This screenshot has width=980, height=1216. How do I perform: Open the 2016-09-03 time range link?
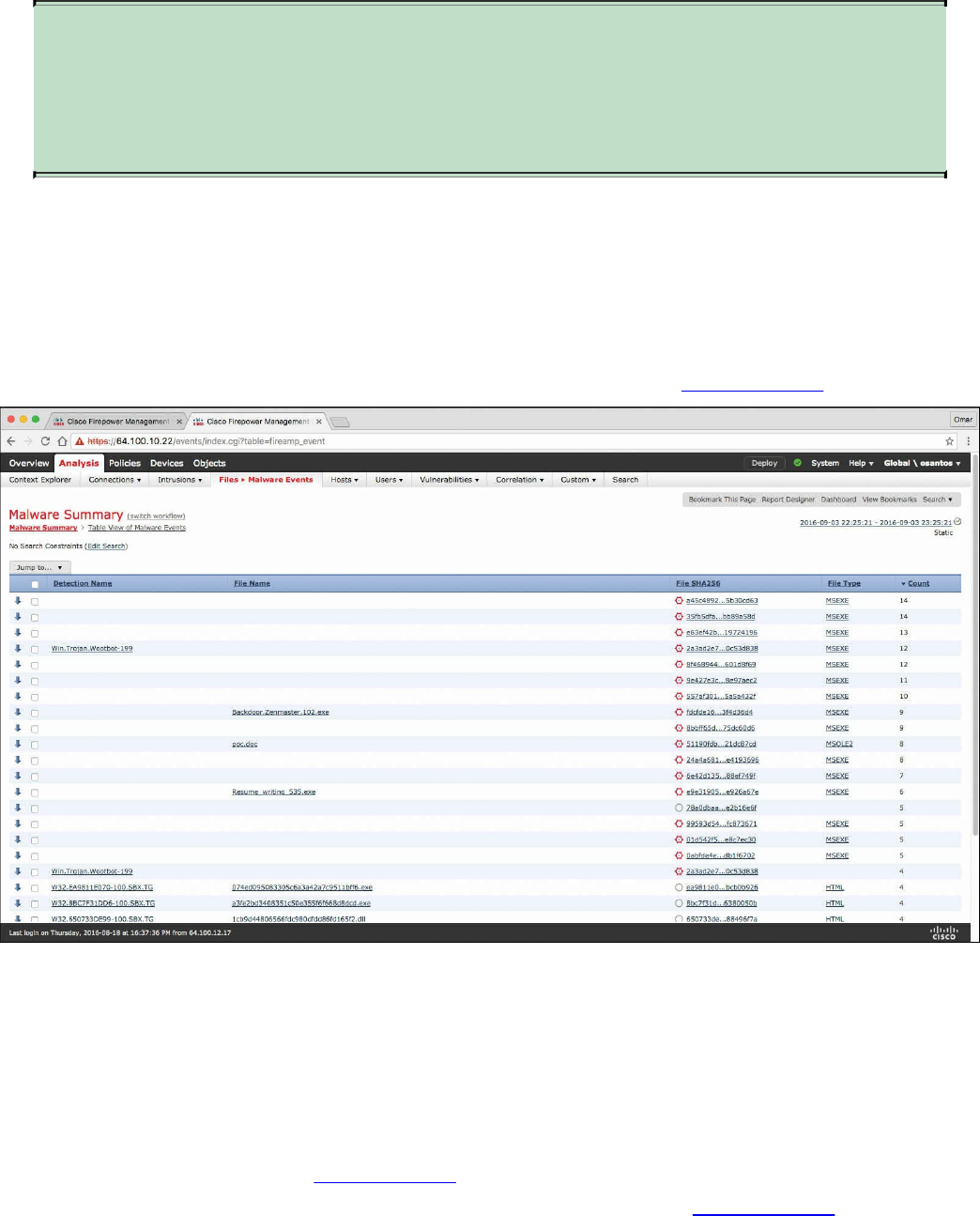[x=876, y=522]
